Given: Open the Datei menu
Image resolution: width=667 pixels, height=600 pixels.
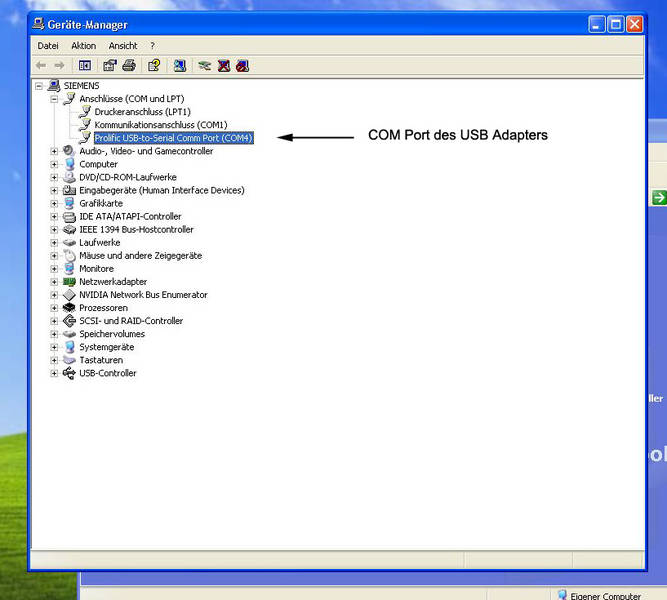Looking at the screenshot, I should [x=48, y=46].
